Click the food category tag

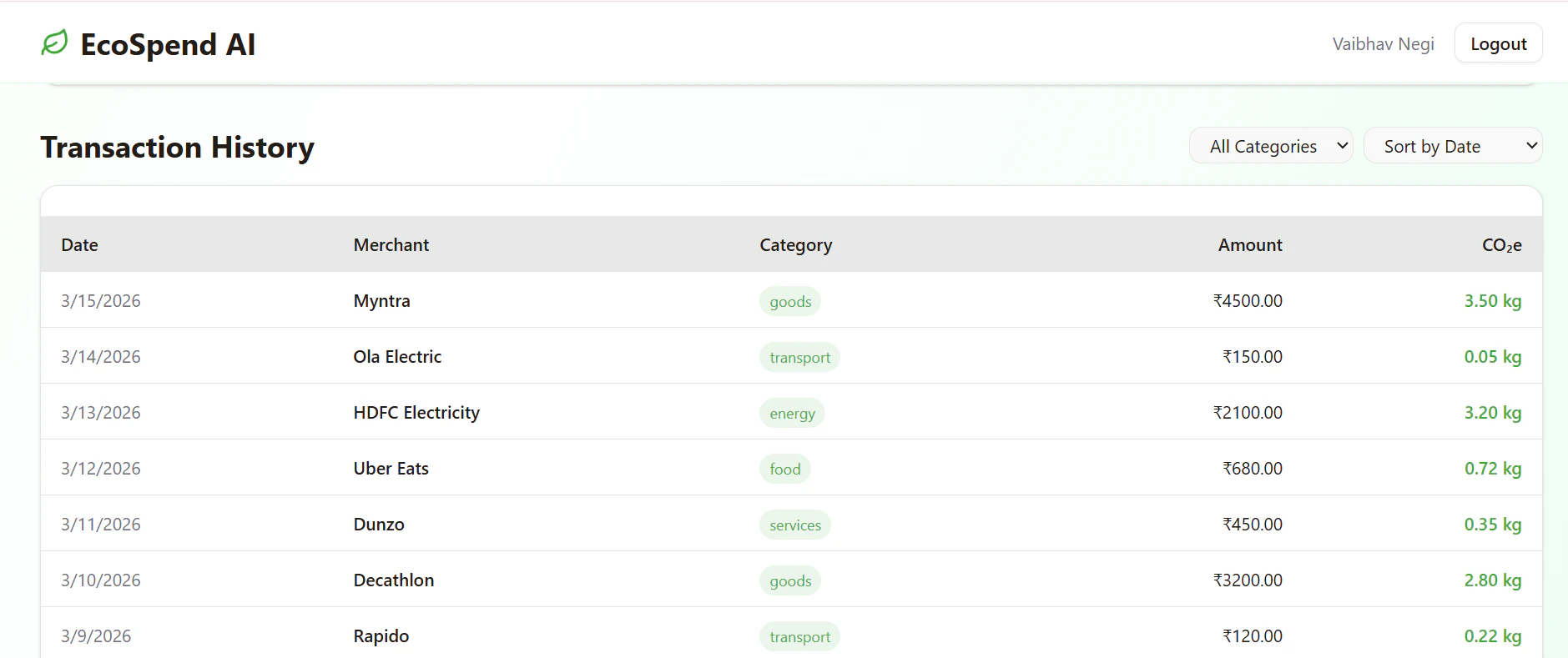(785, 470)
